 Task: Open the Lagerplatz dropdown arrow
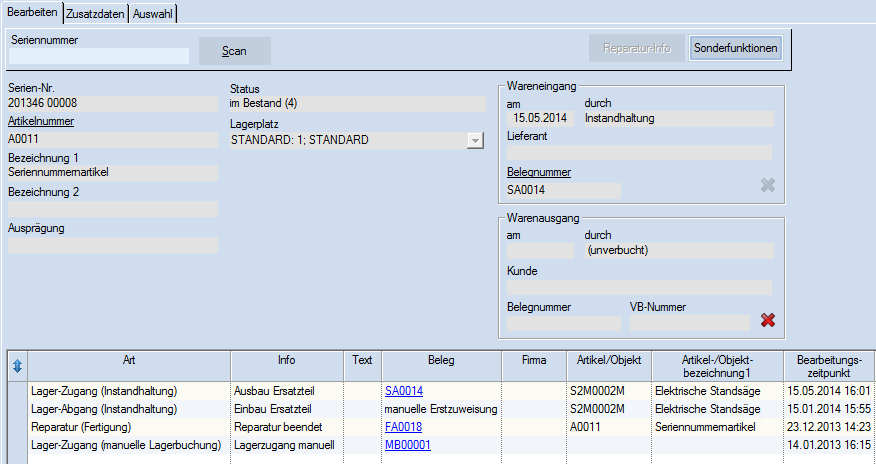475,141
